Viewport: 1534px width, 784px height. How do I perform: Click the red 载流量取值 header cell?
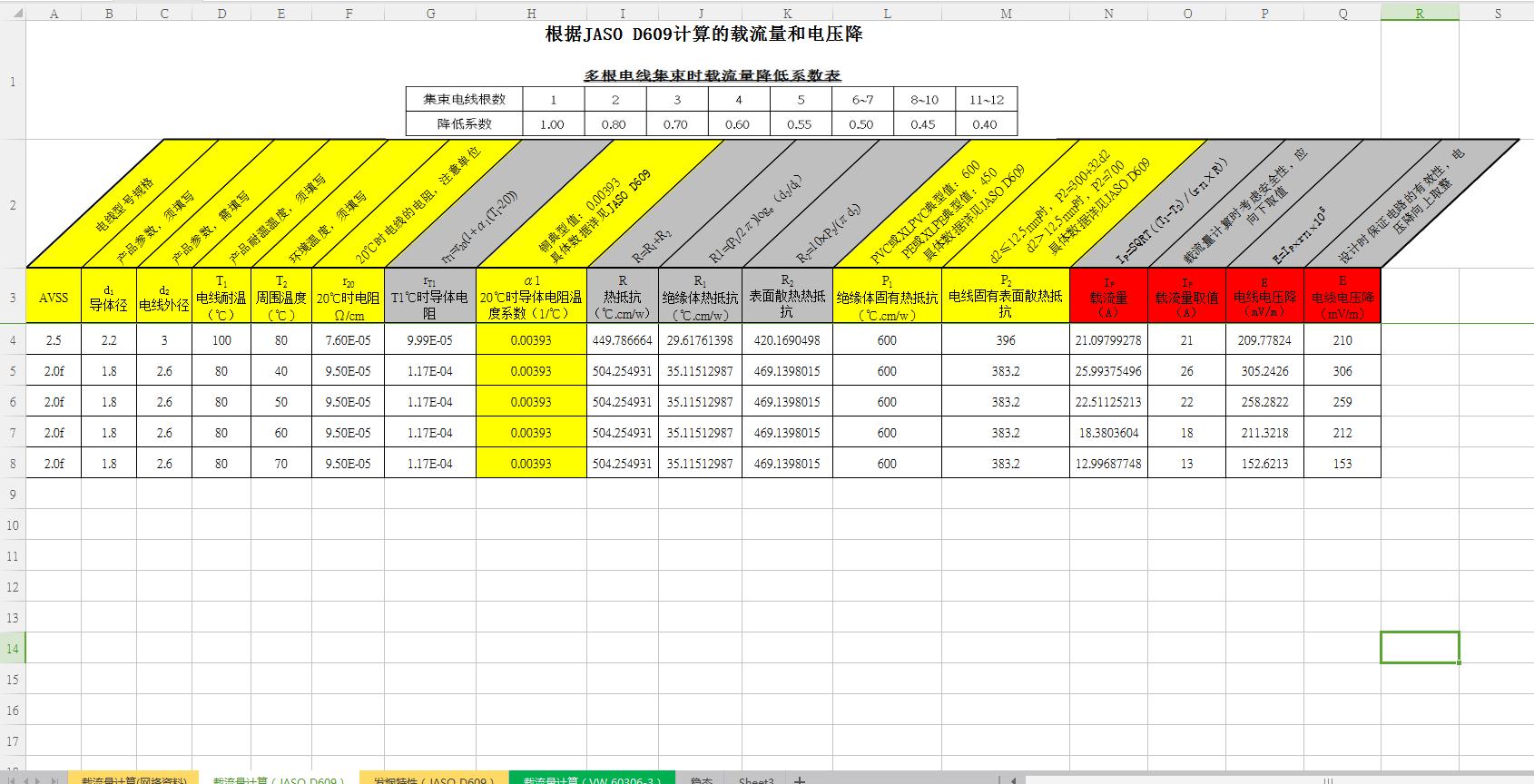pyautogui.click(x=1186, y=297)
